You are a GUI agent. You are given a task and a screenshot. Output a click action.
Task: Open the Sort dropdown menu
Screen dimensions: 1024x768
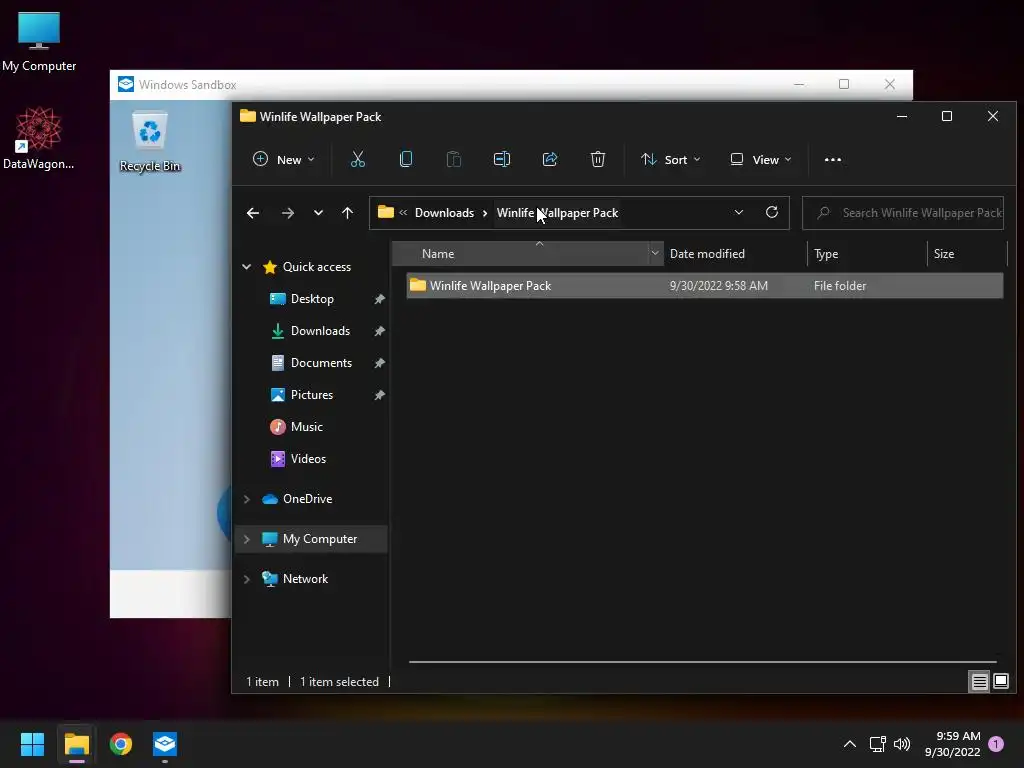[671, 159]
